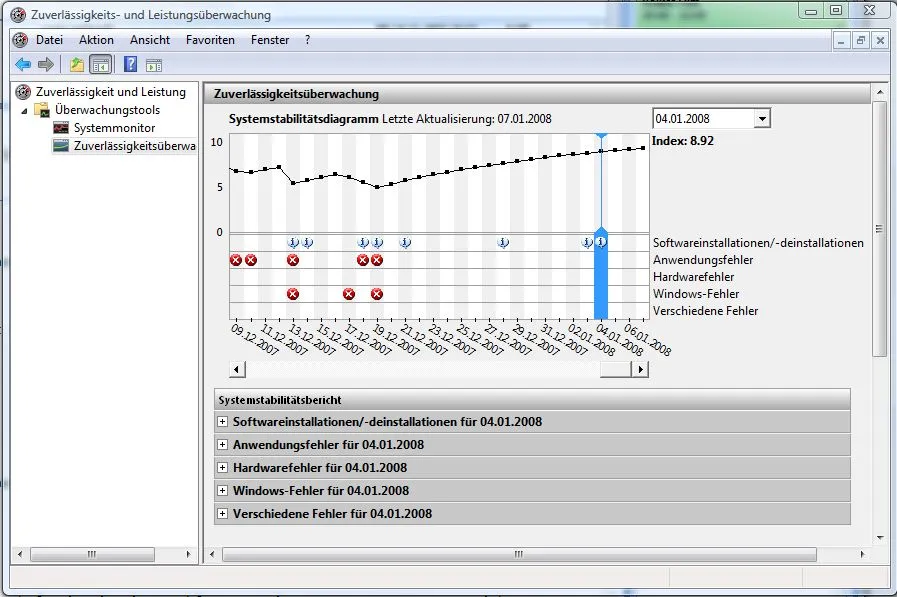Click the 'Hardwarefehler' chart row label
Viewport: 897px width, 597px height.
click(693, 277)
